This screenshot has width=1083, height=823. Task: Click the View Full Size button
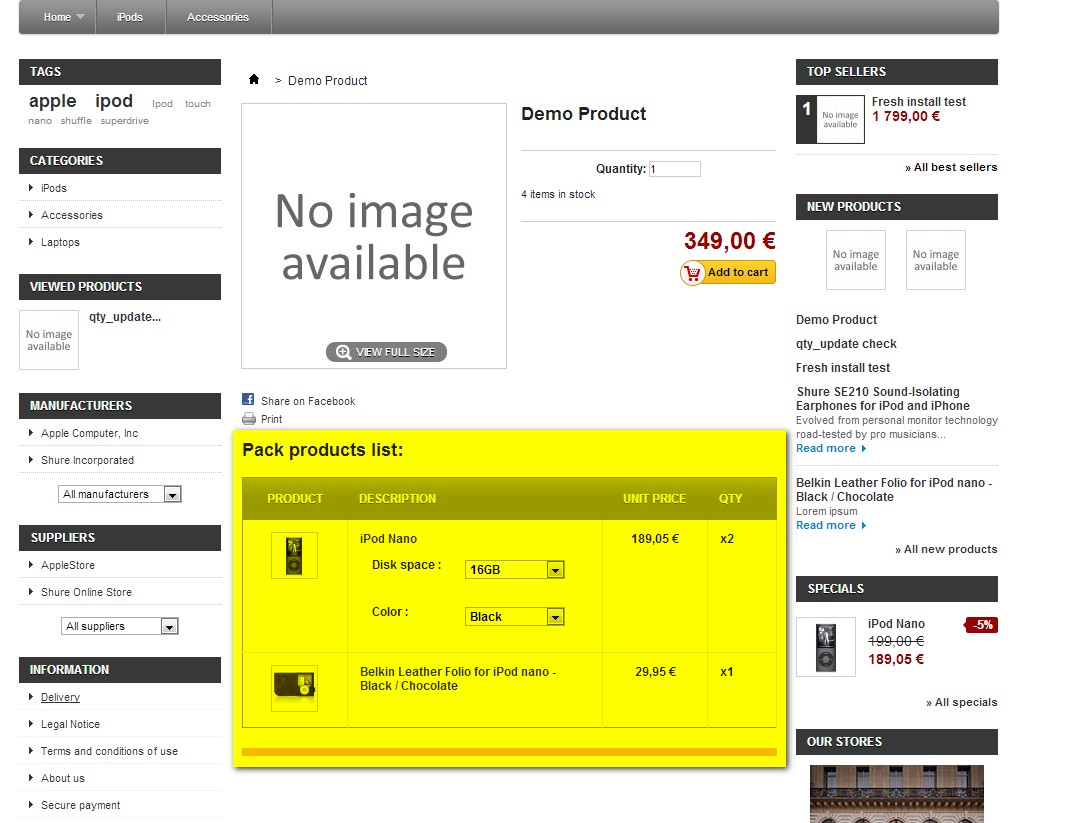coord(386,352)
